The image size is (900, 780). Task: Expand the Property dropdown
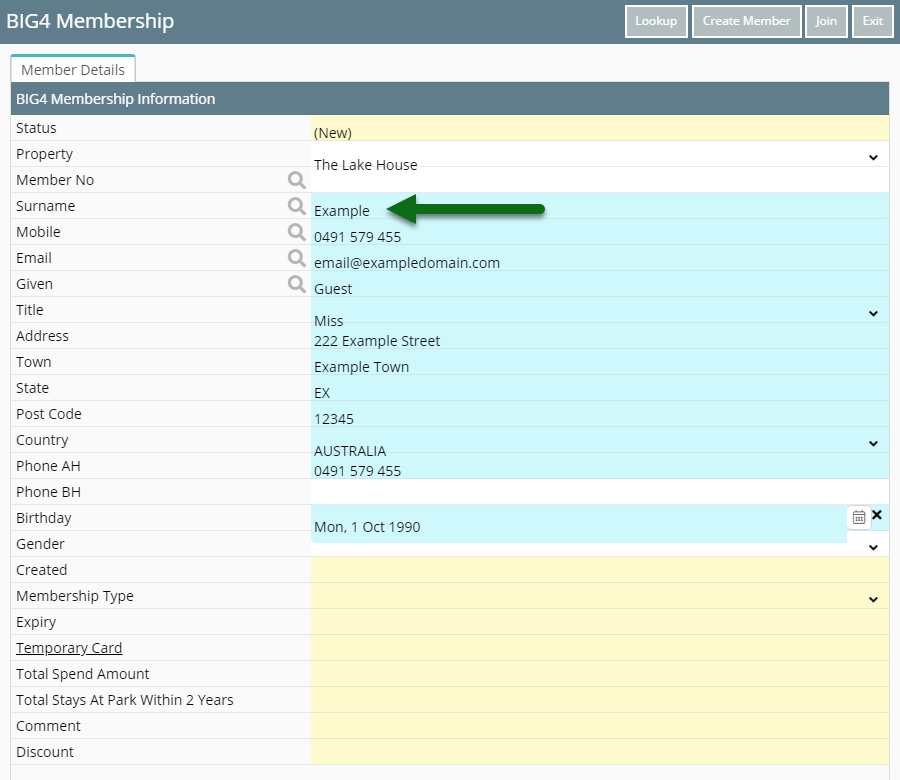(x=873, y=157)
